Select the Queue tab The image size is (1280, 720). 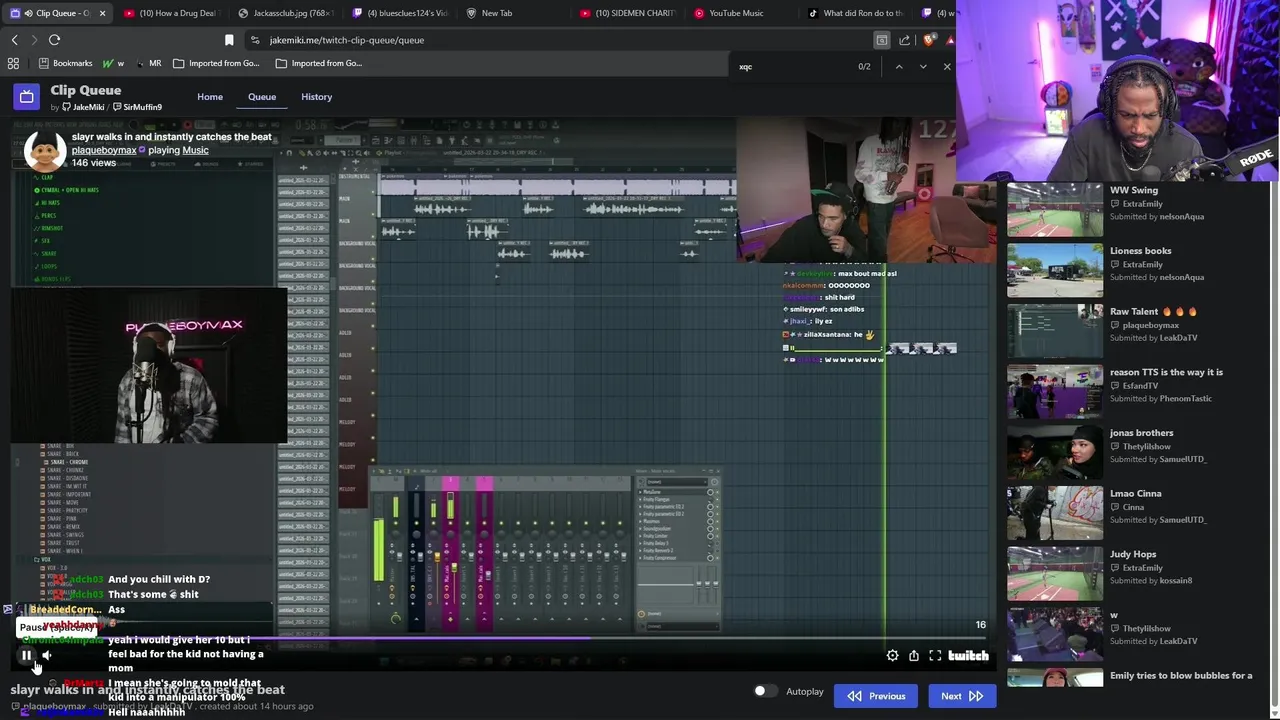(262, 97)
